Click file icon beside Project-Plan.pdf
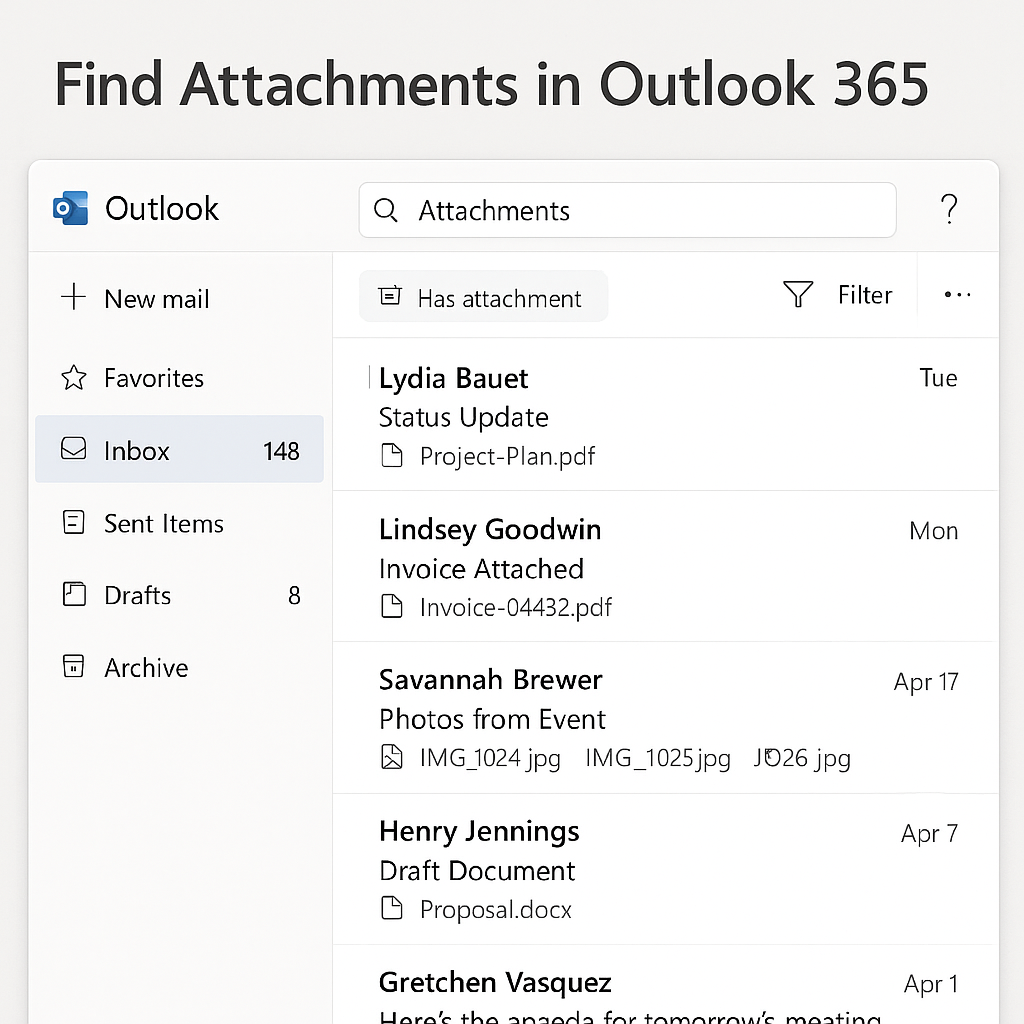Image resolution: width=1024 pixels, height=1024 pixels. (x=391, y=456)
